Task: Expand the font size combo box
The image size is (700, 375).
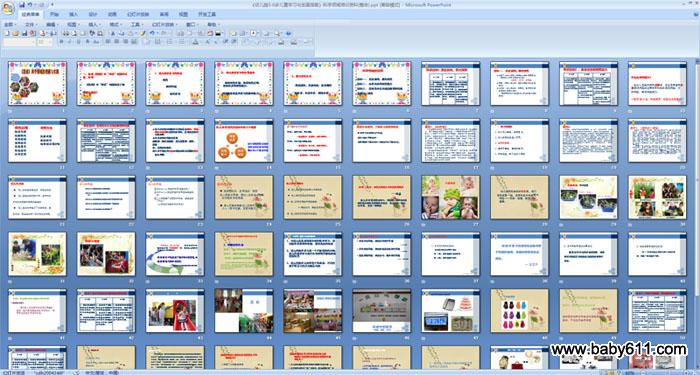Action: pos(45,42)
